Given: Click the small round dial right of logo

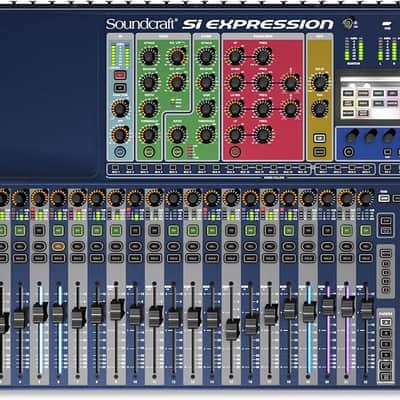Looking at the screenshot, I should (x=347, y=23).
